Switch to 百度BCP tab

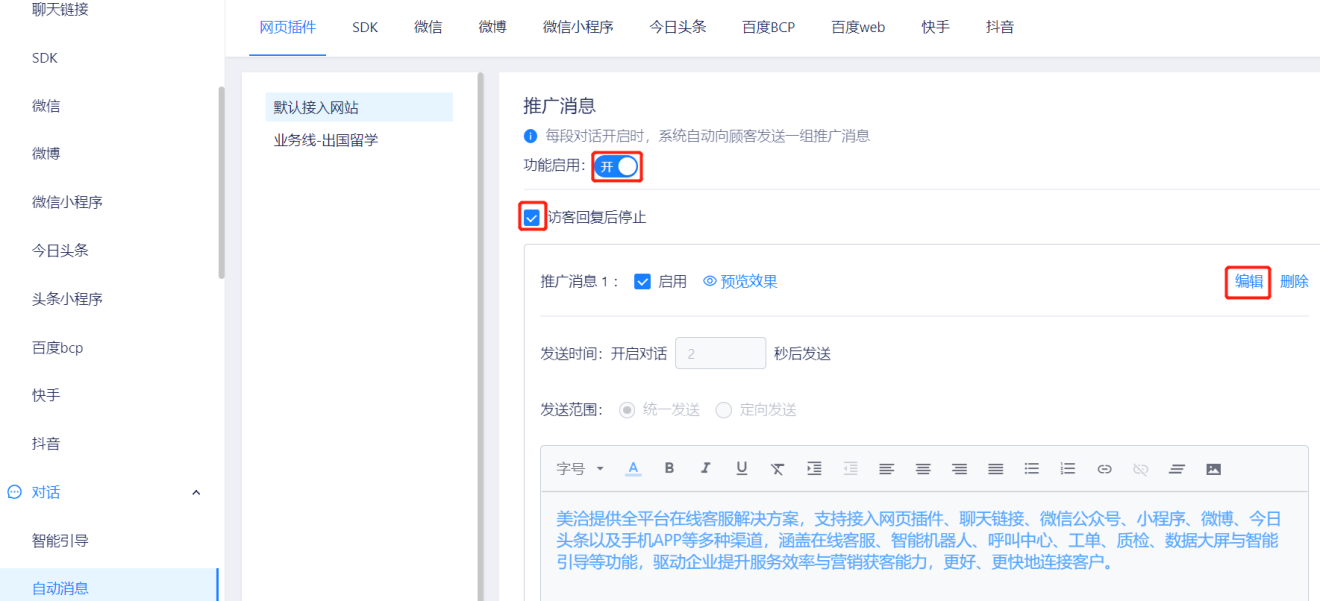pos(768,27)
